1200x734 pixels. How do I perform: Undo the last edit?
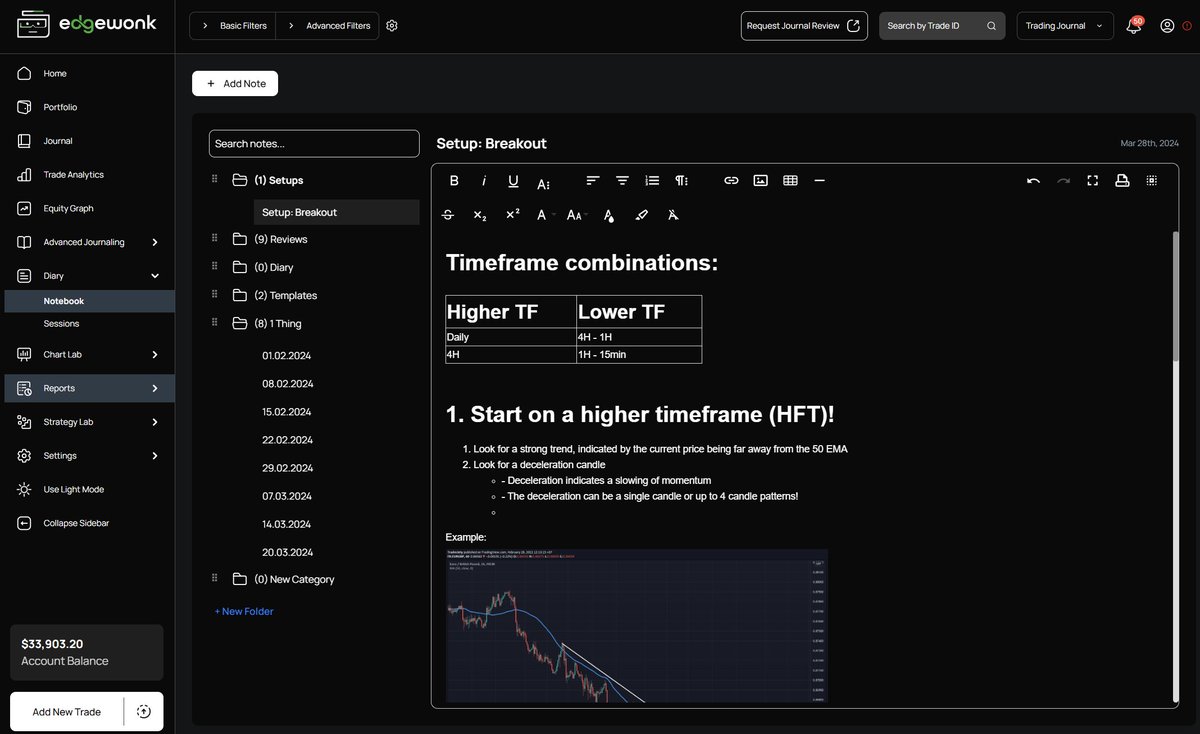tap(1033, 181)
